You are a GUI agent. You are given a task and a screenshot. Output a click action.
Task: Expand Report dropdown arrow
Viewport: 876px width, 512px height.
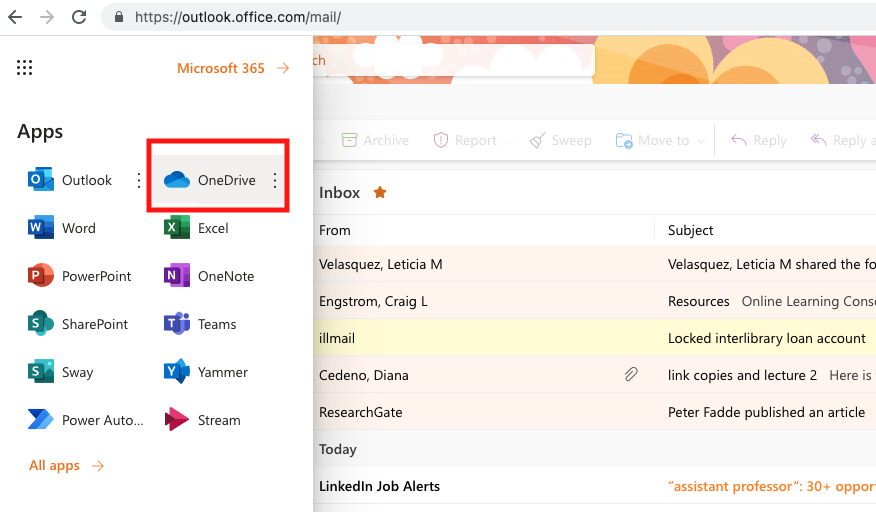click(x=509, y=141)
